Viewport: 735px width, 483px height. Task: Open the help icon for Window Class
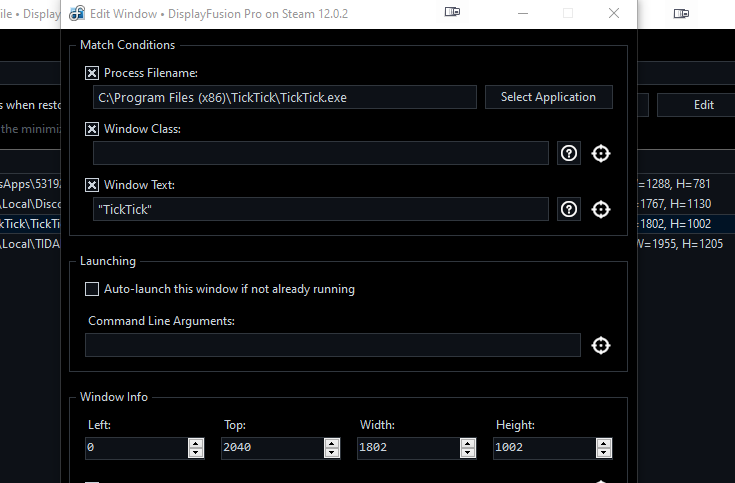pos(569,153)
